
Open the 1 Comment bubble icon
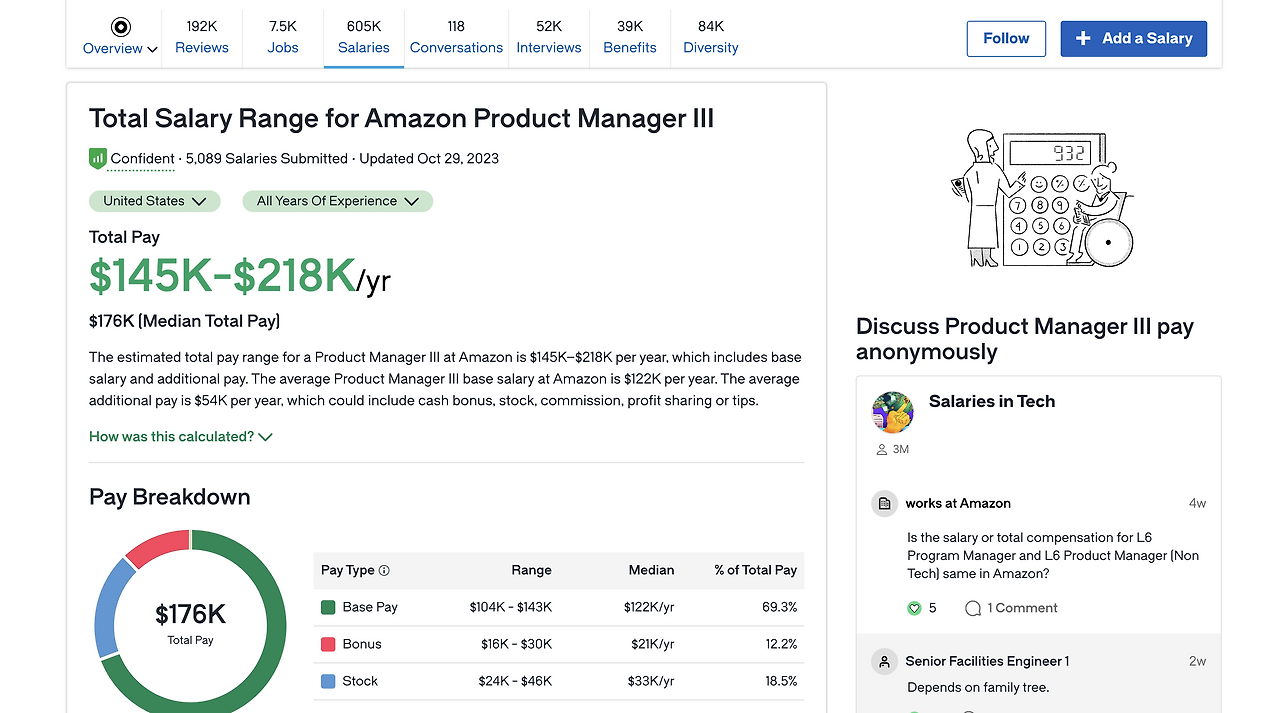click(x=972, y=608)
